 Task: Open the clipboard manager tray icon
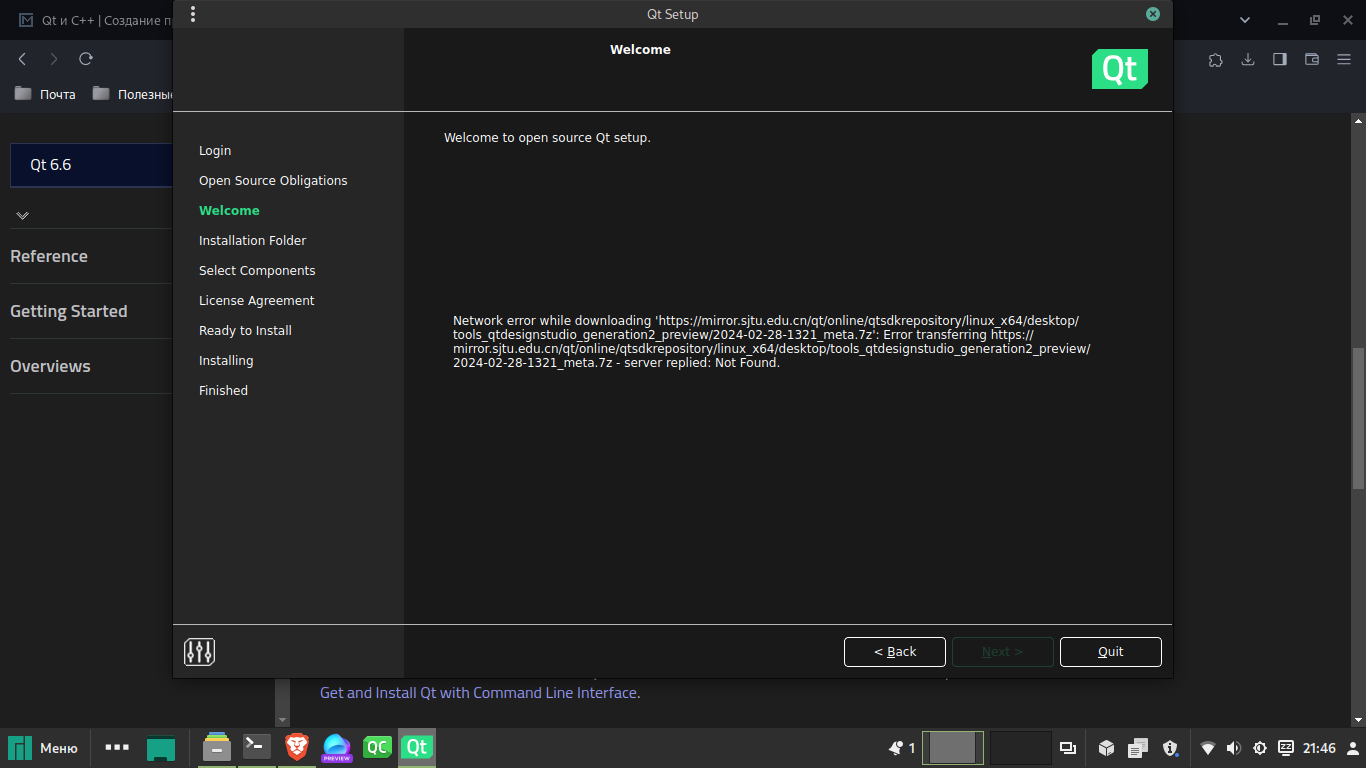(x=1138, y=748)
